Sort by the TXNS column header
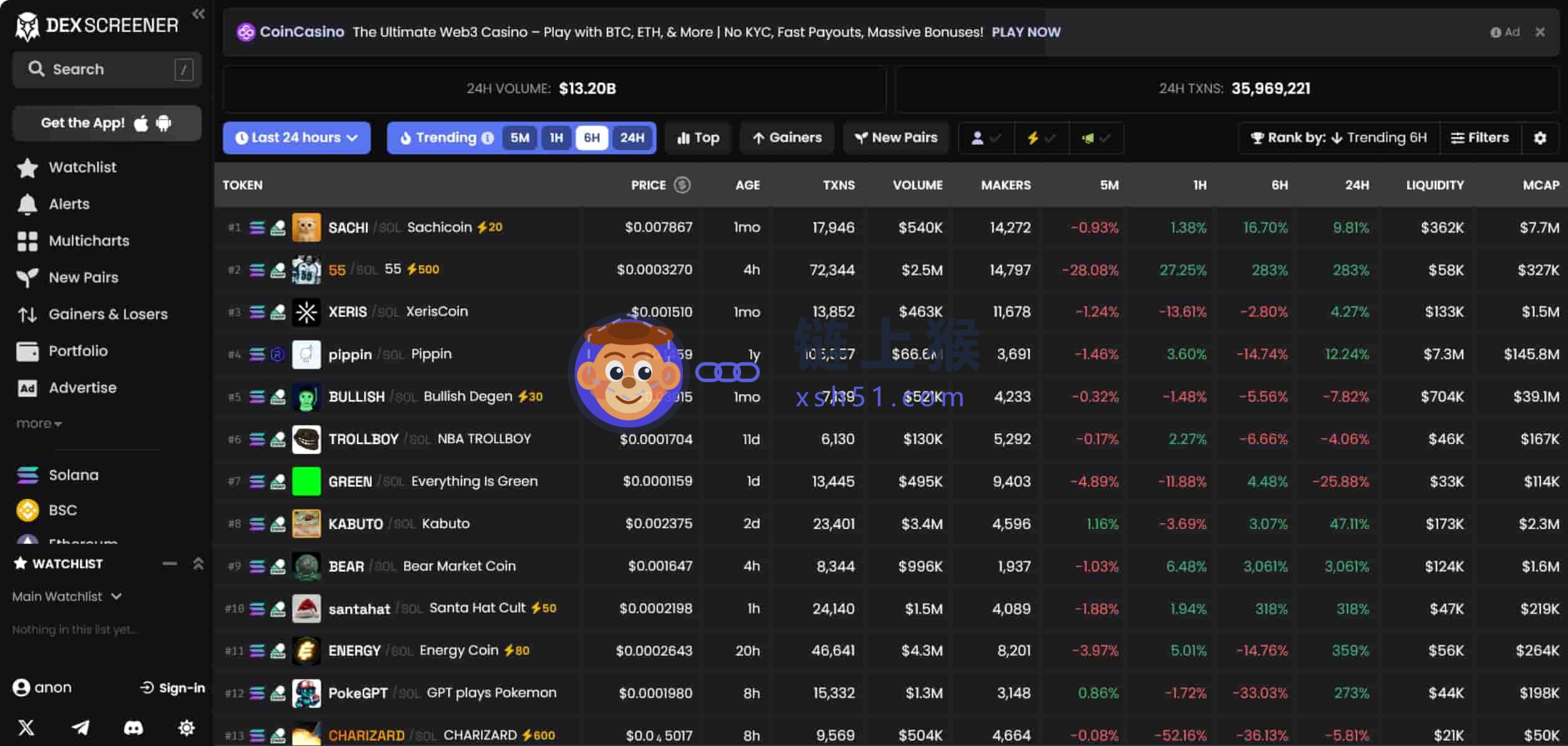The height and width of the screenshot is (746, 1568). pos(839,185)
